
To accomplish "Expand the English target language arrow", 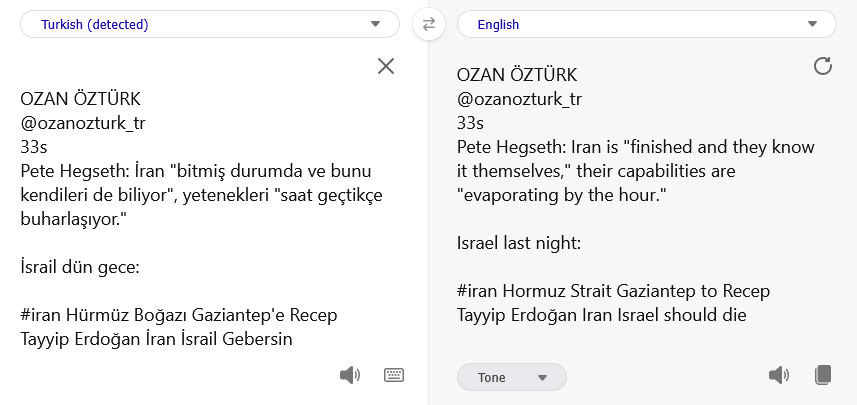I will coord(812,25).
